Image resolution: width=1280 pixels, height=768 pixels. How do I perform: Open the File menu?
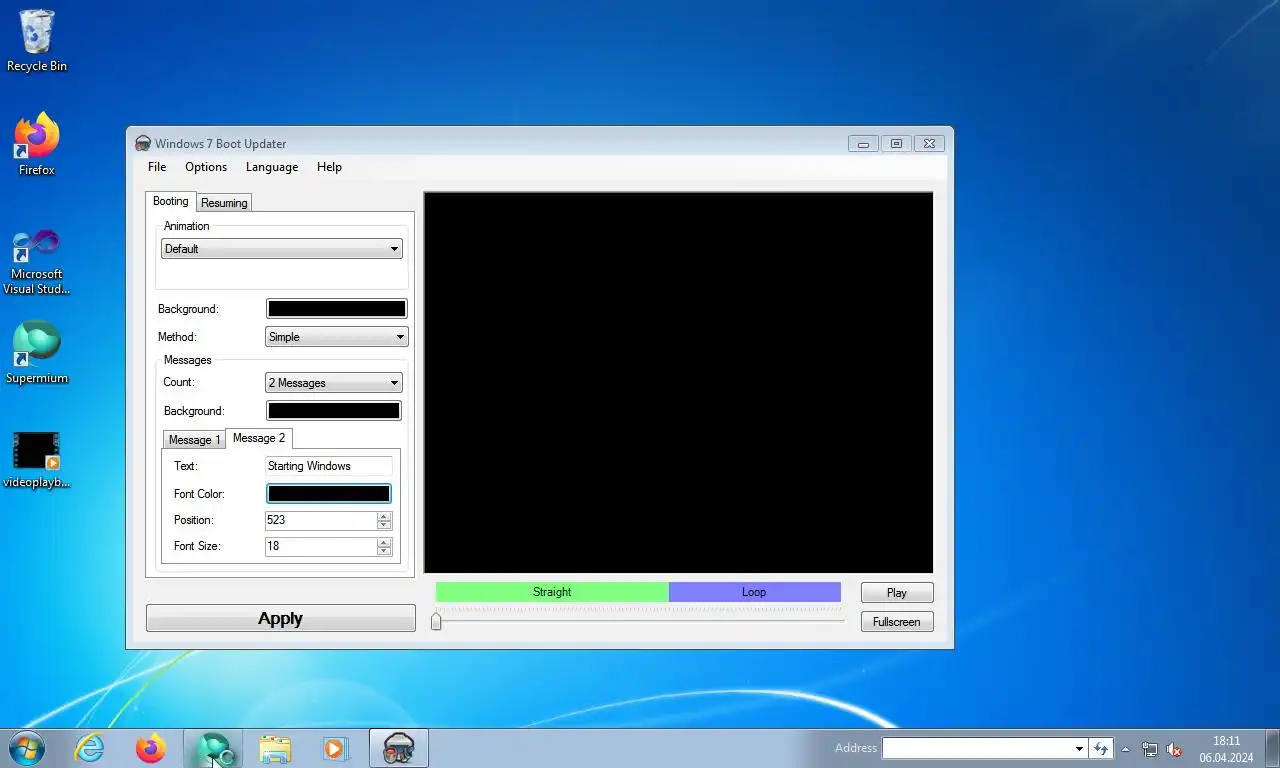coord(157,167)
